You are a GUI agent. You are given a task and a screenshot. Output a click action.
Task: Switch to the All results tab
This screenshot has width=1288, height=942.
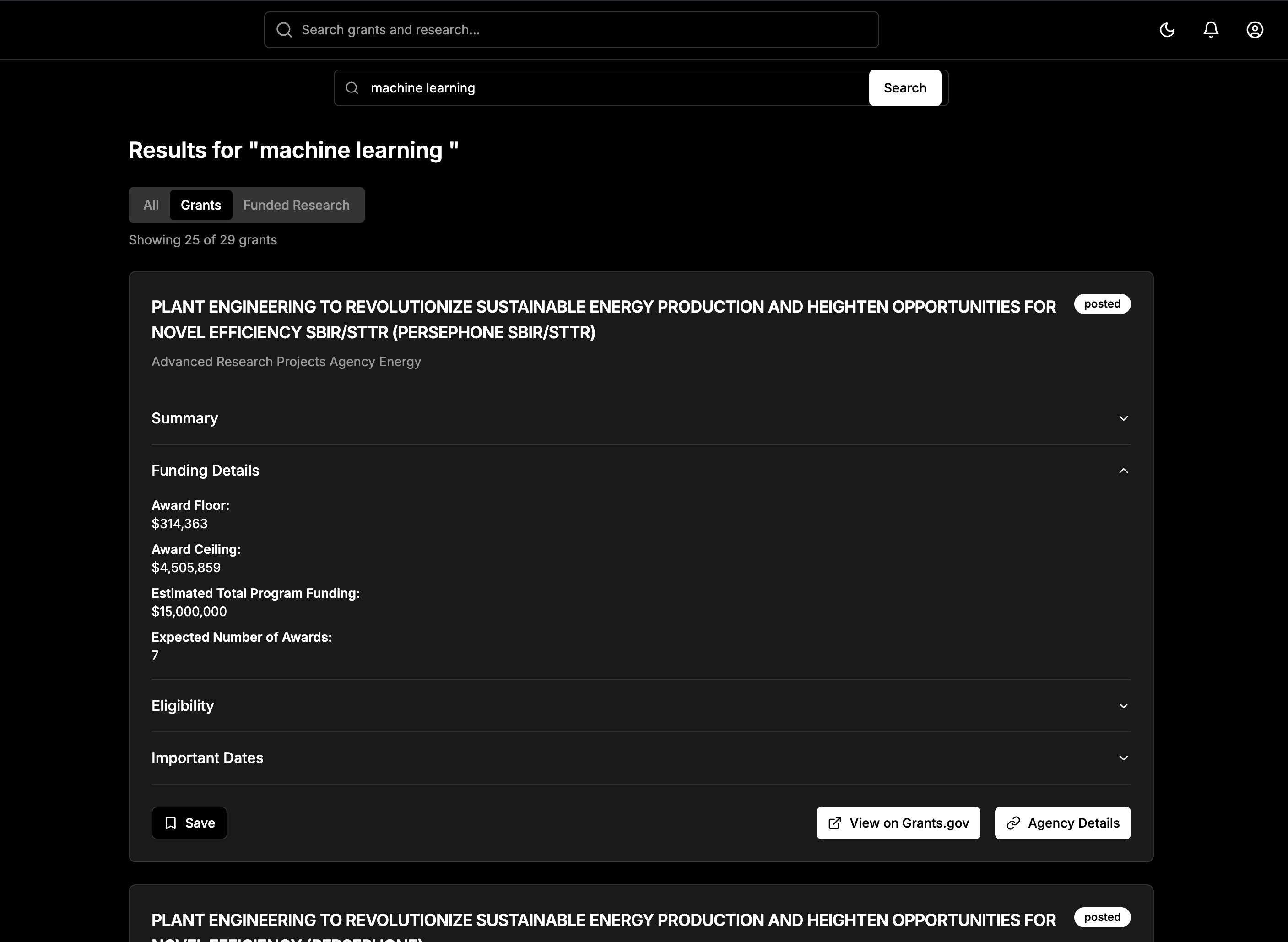tap(151, 205)
